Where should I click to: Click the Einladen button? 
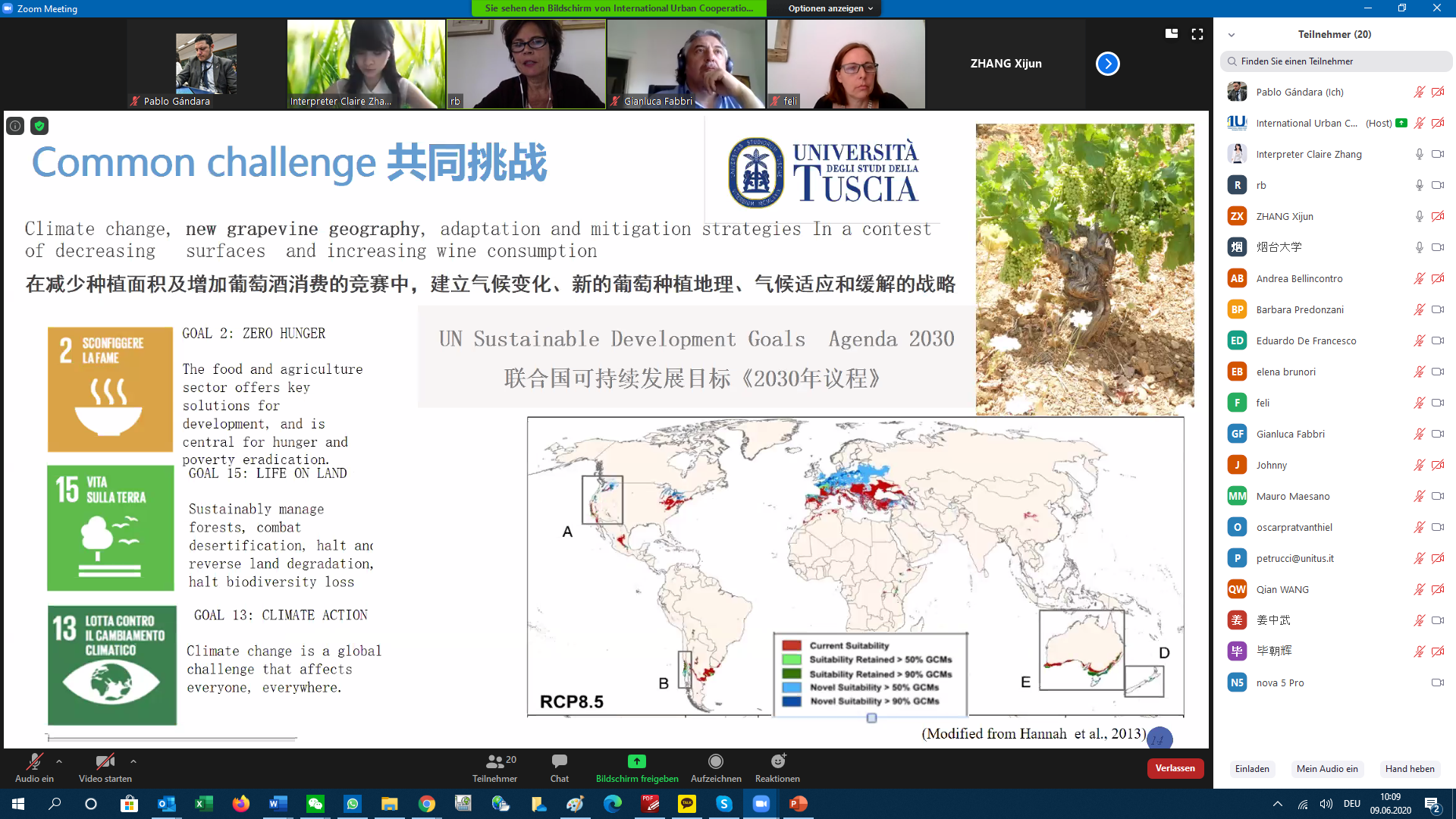click(1252, 769)
